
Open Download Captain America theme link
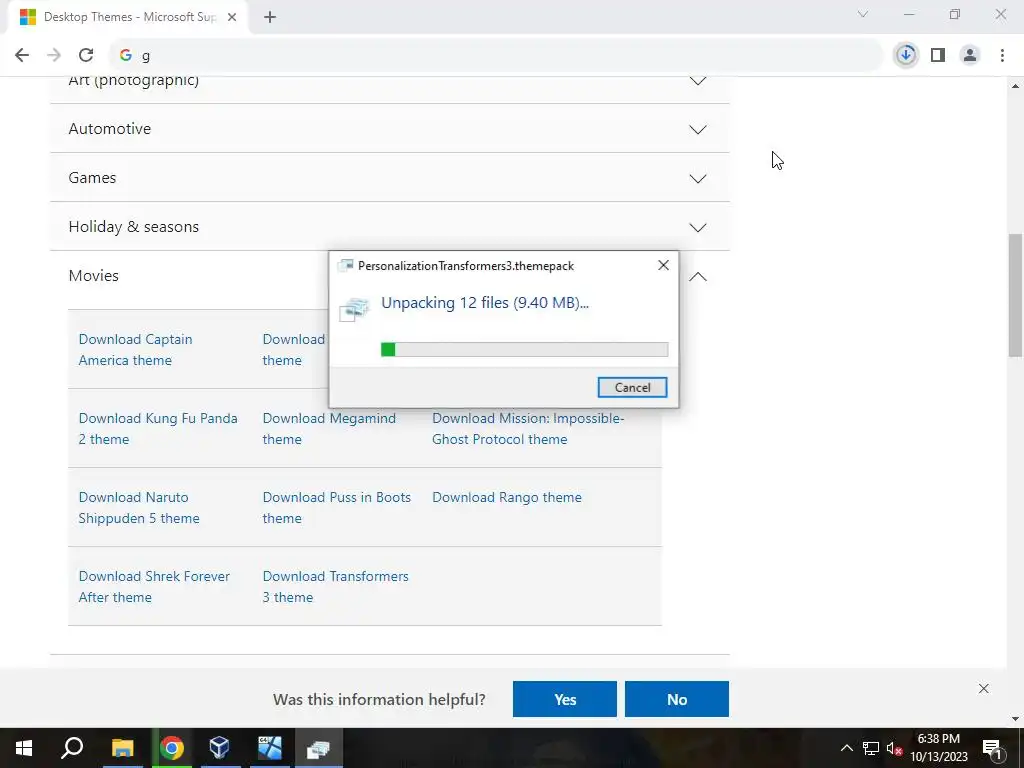135,349
